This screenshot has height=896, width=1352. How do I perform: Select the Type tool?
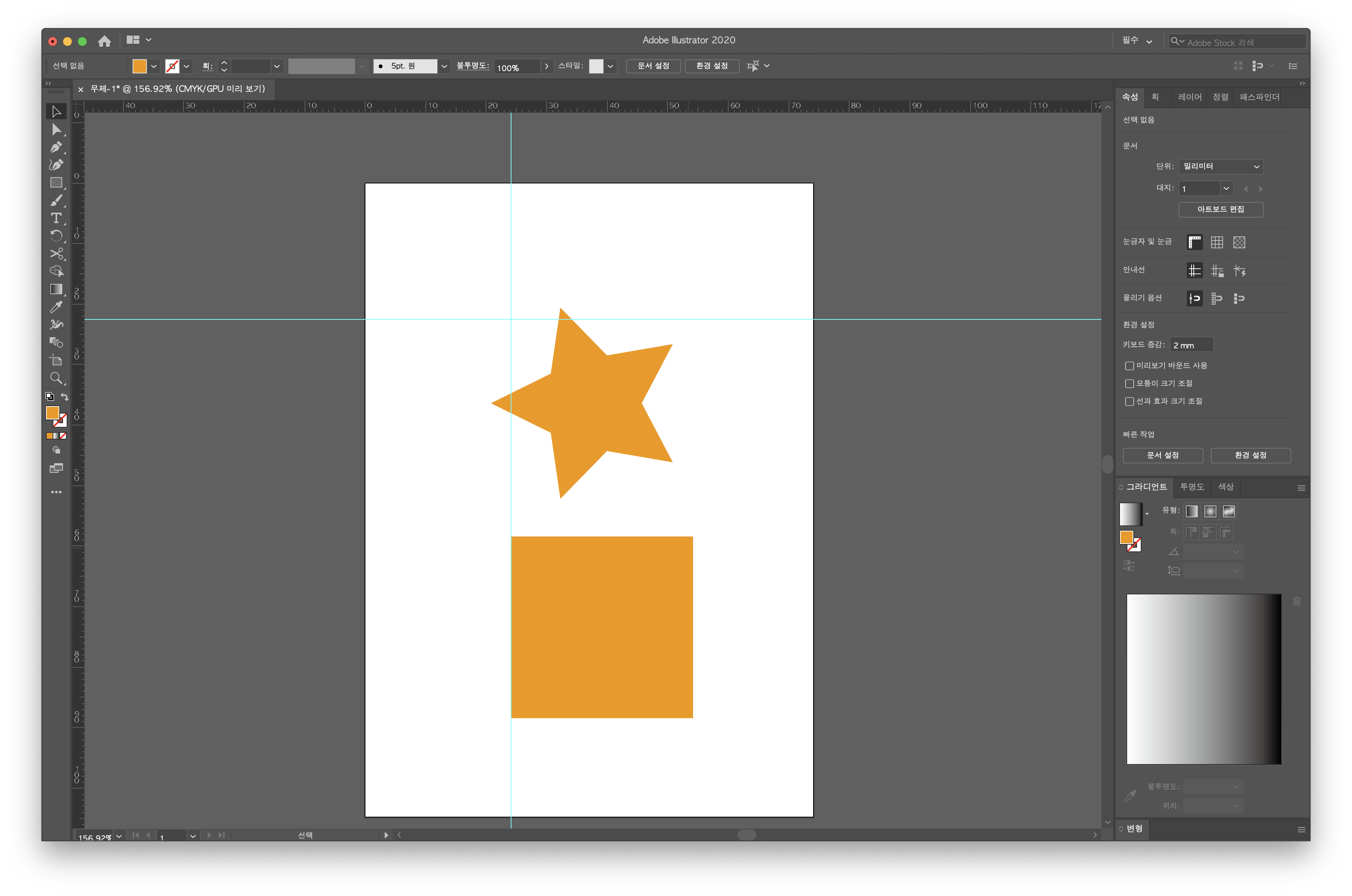coord(56,218)
